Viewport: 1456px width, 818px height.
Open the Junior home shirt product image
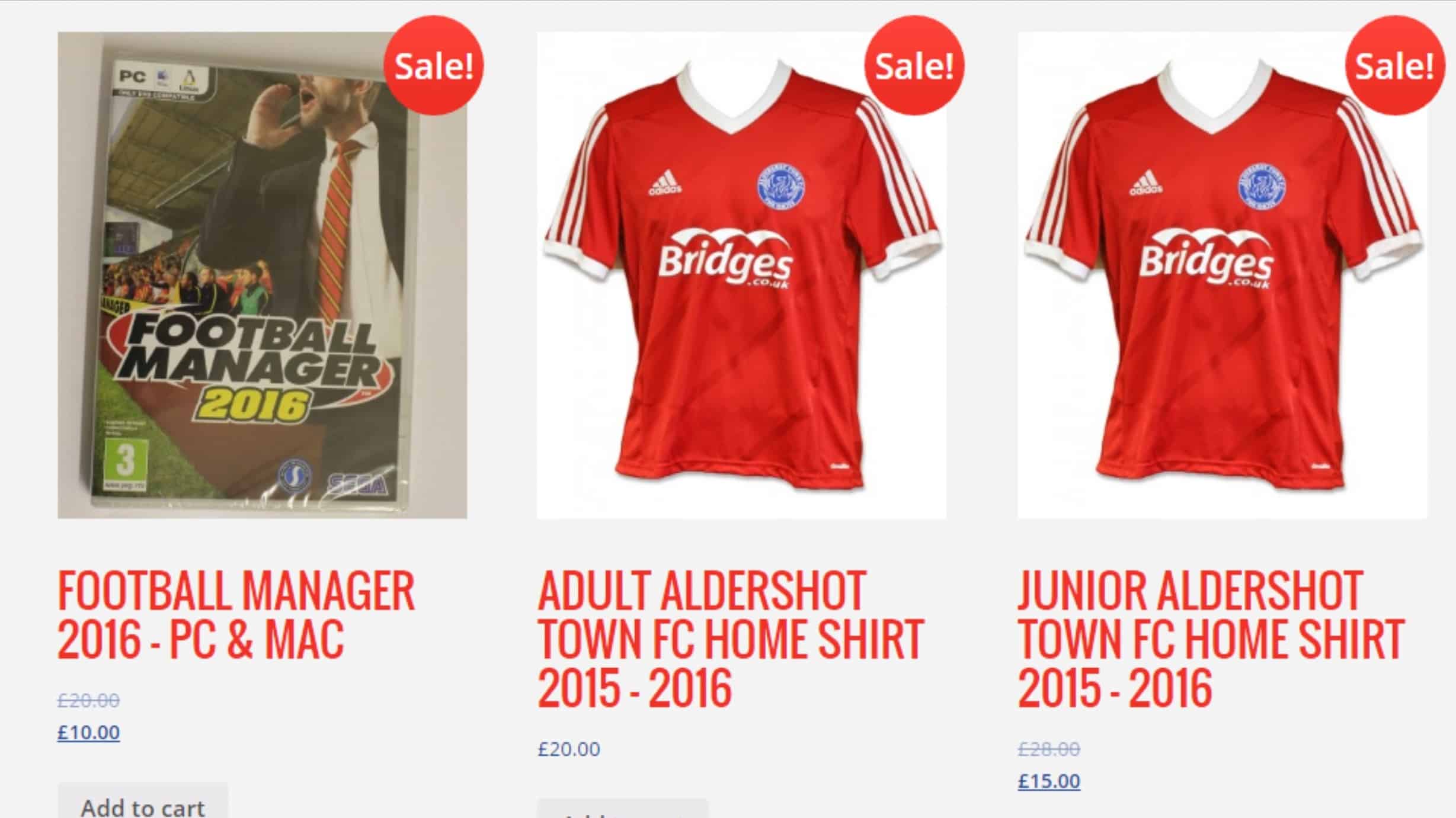point(1223,275)
